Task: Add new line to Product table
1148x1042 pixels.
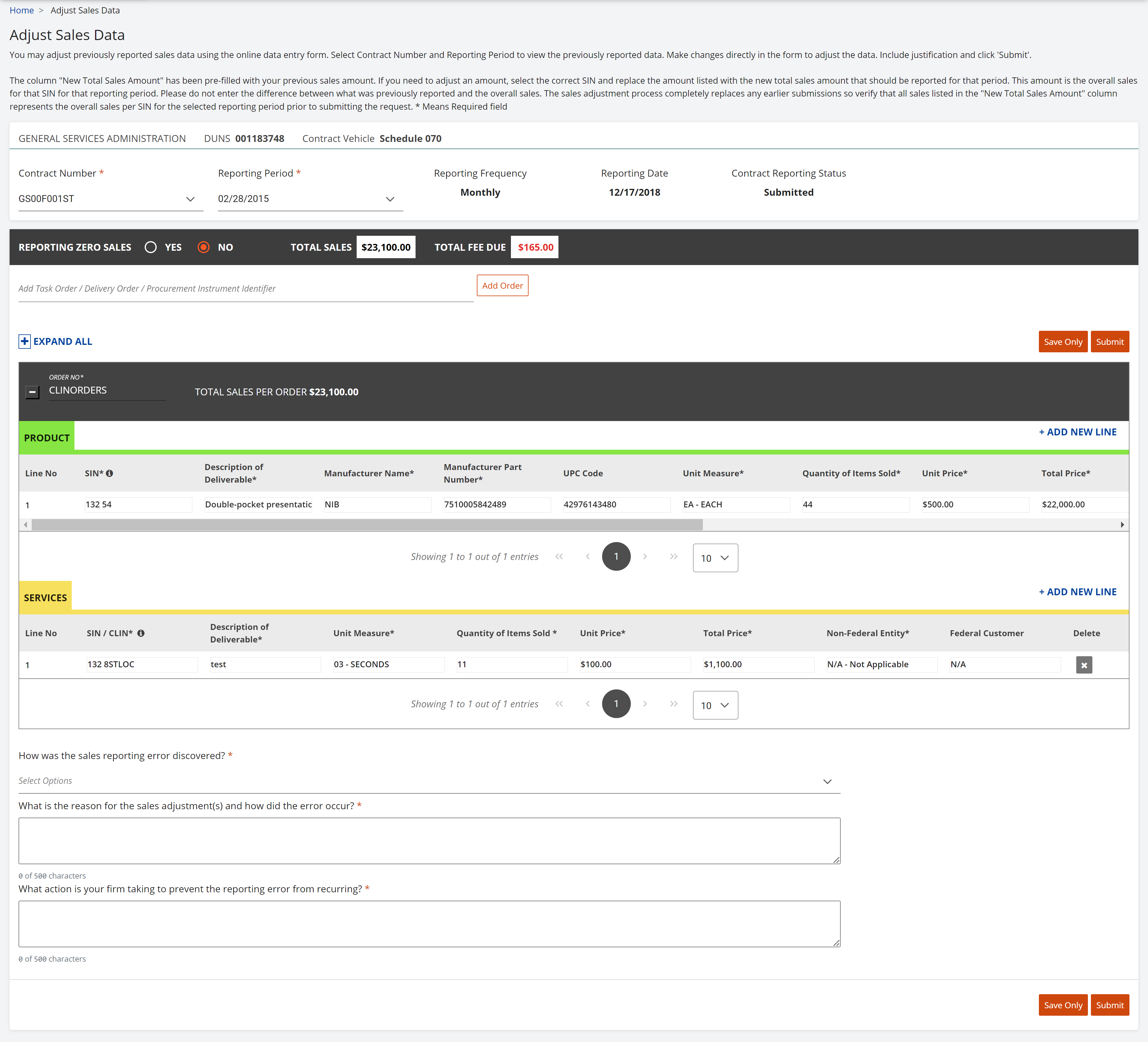Action: pyautogui.click(x=1077, y=432)
